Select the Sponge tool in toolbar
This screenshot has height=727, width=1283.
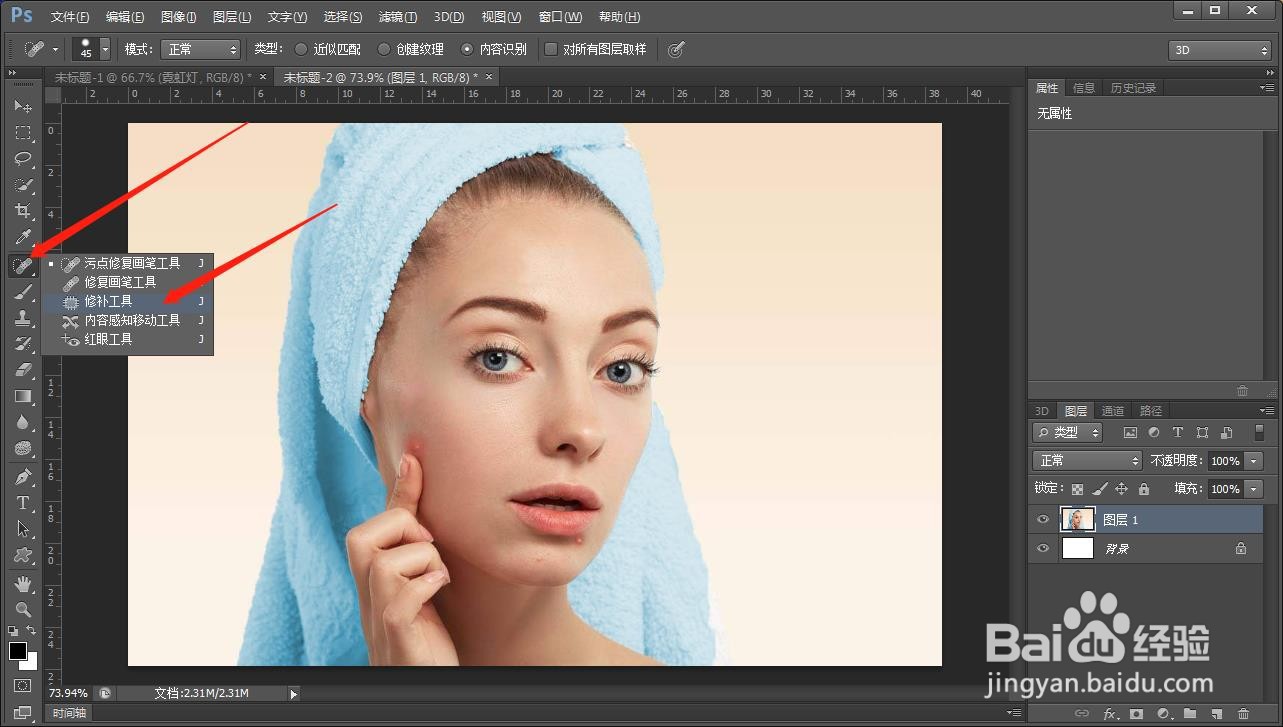(x=23, y=448)
